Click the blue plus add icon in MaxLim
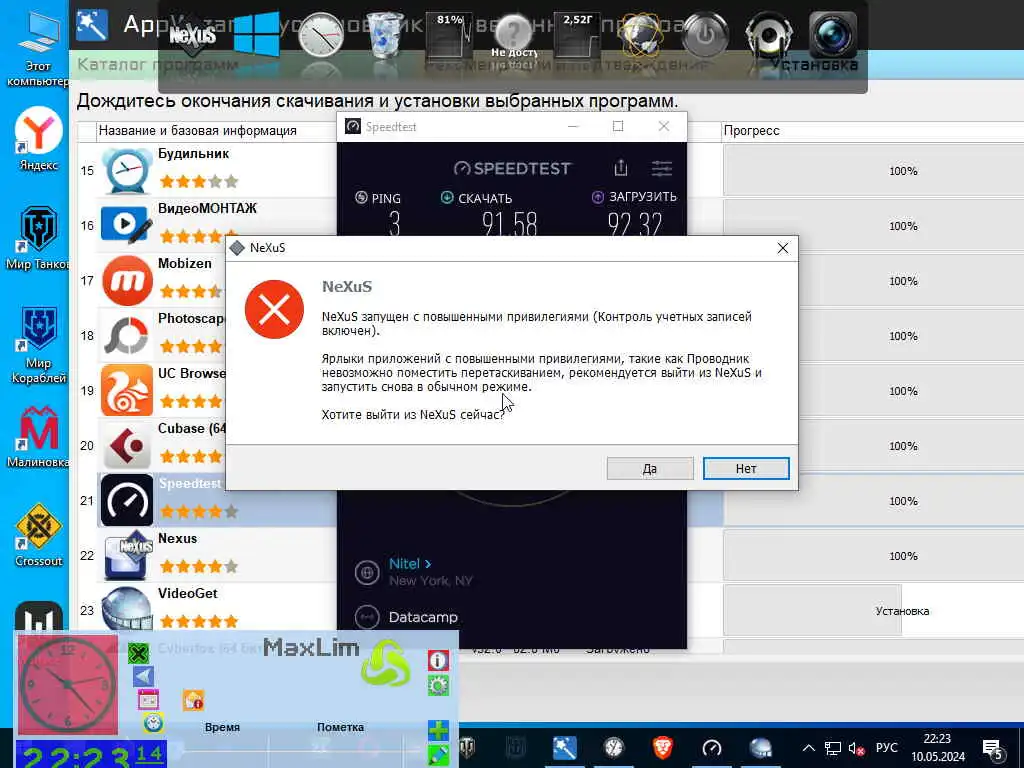This screenshot has height=768, width=1024. point(438,730)
